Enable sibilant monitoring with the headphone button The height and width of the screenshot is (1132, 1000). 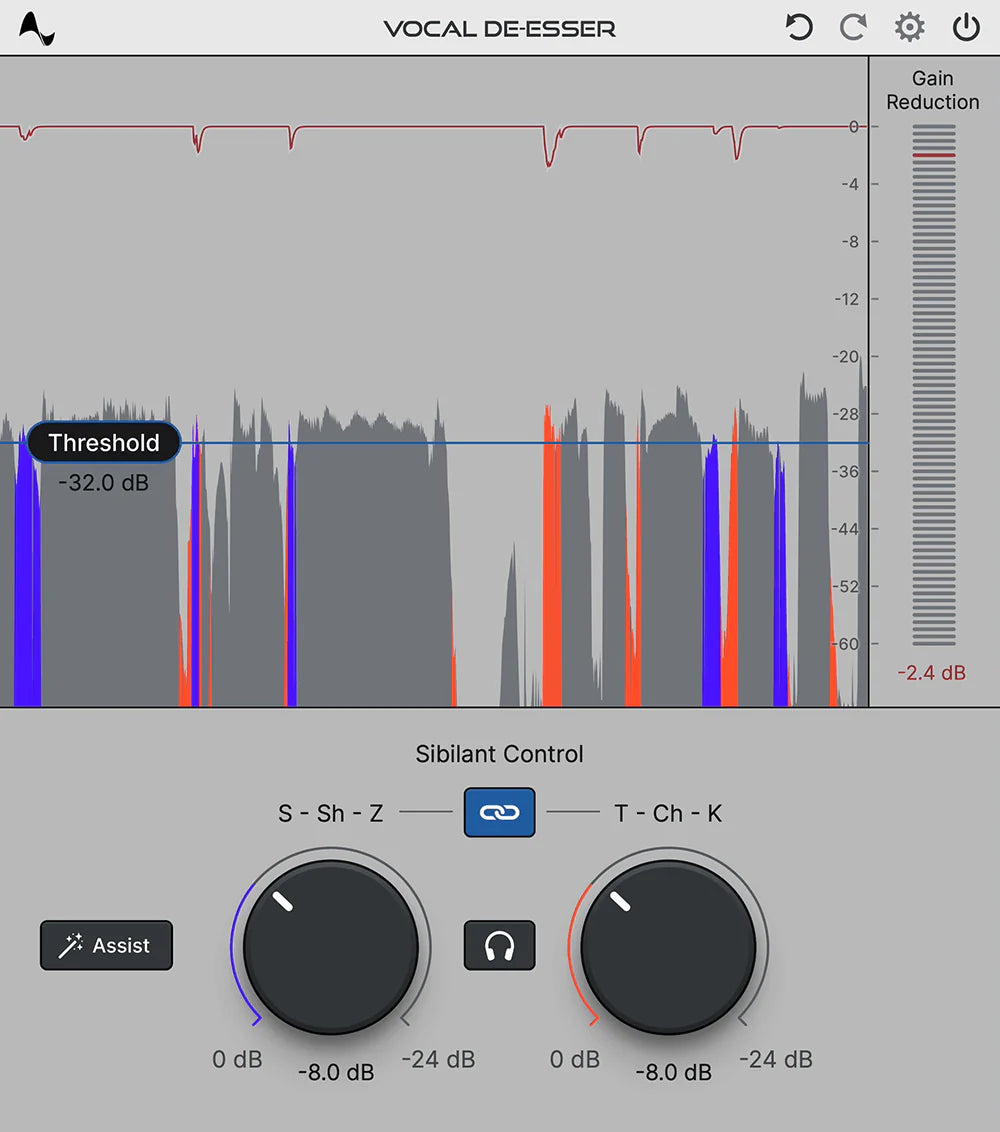499,945
